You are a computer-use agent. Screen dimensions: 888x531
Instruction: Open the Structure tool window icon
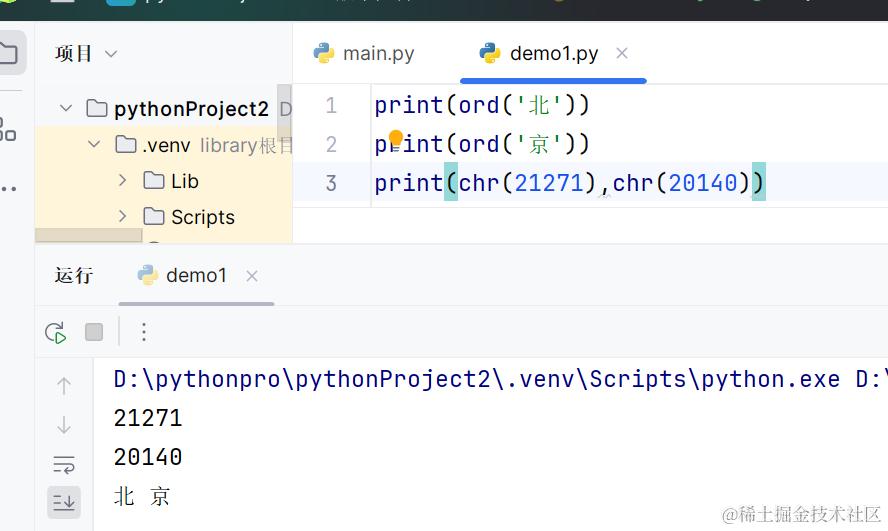[7, 129]
